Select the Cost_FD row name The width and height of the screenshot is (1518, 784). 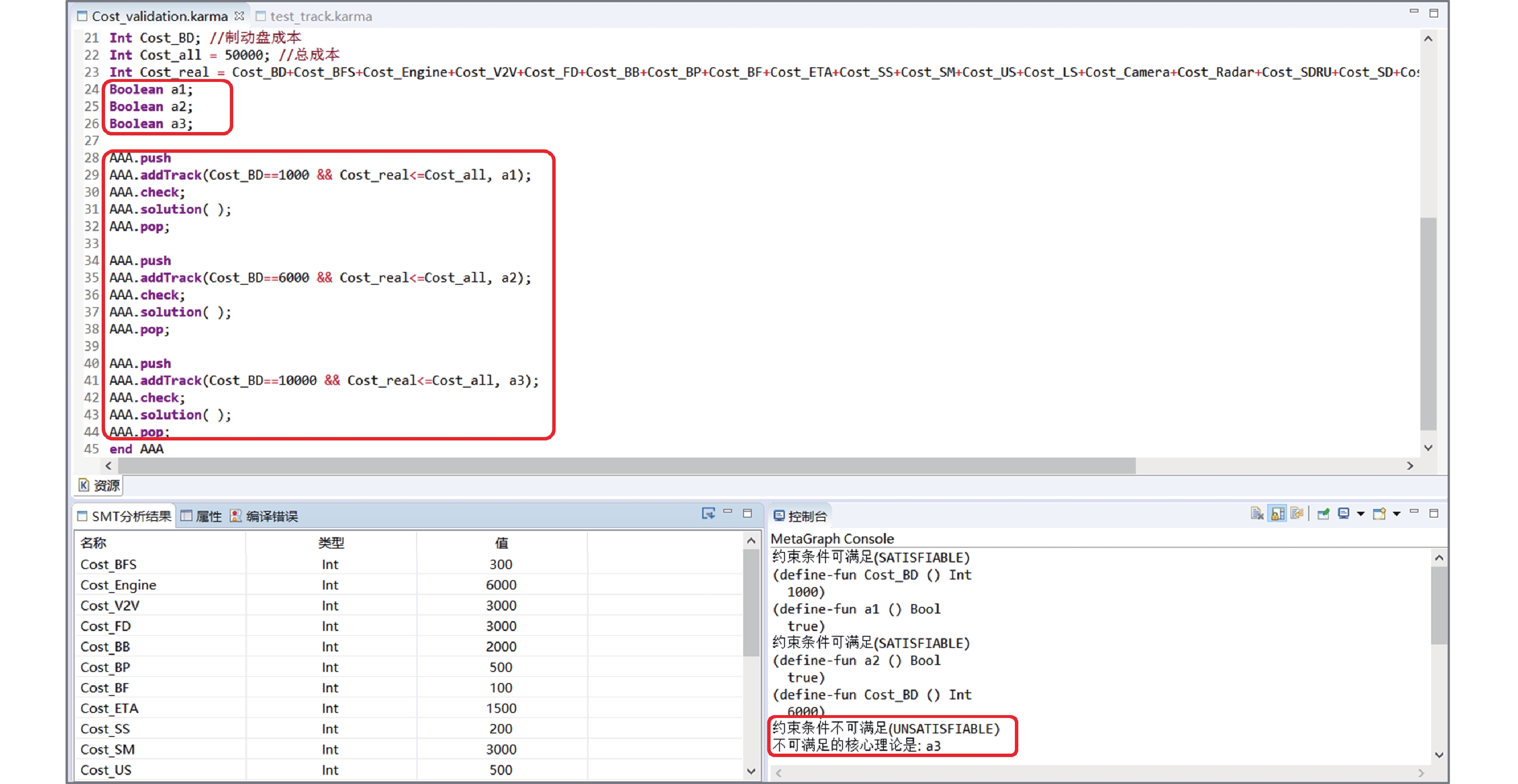pyautogui.click(x=106, y=626)
